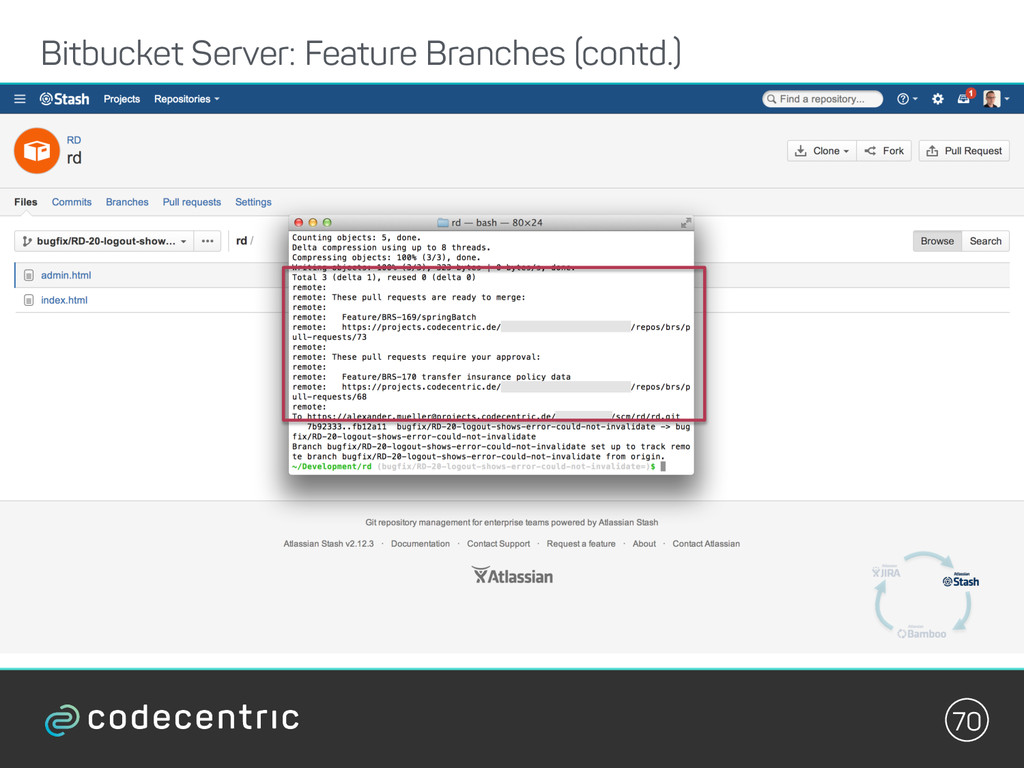Open the admin.html file
Viewport: 1024px width, 768px height.
[x=66, y=275]
